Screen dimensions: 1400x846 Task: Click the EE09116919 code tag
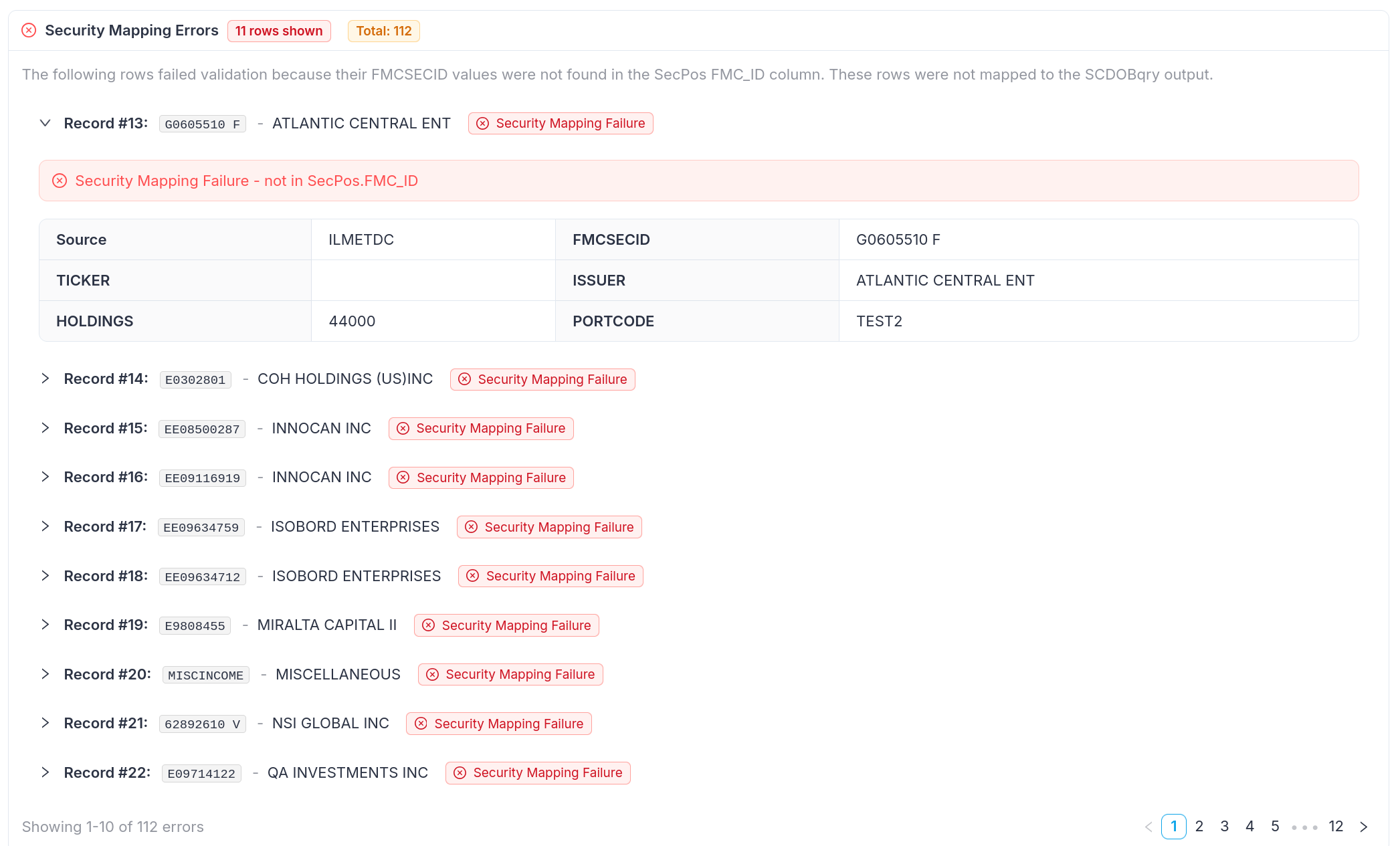[203, 478]
